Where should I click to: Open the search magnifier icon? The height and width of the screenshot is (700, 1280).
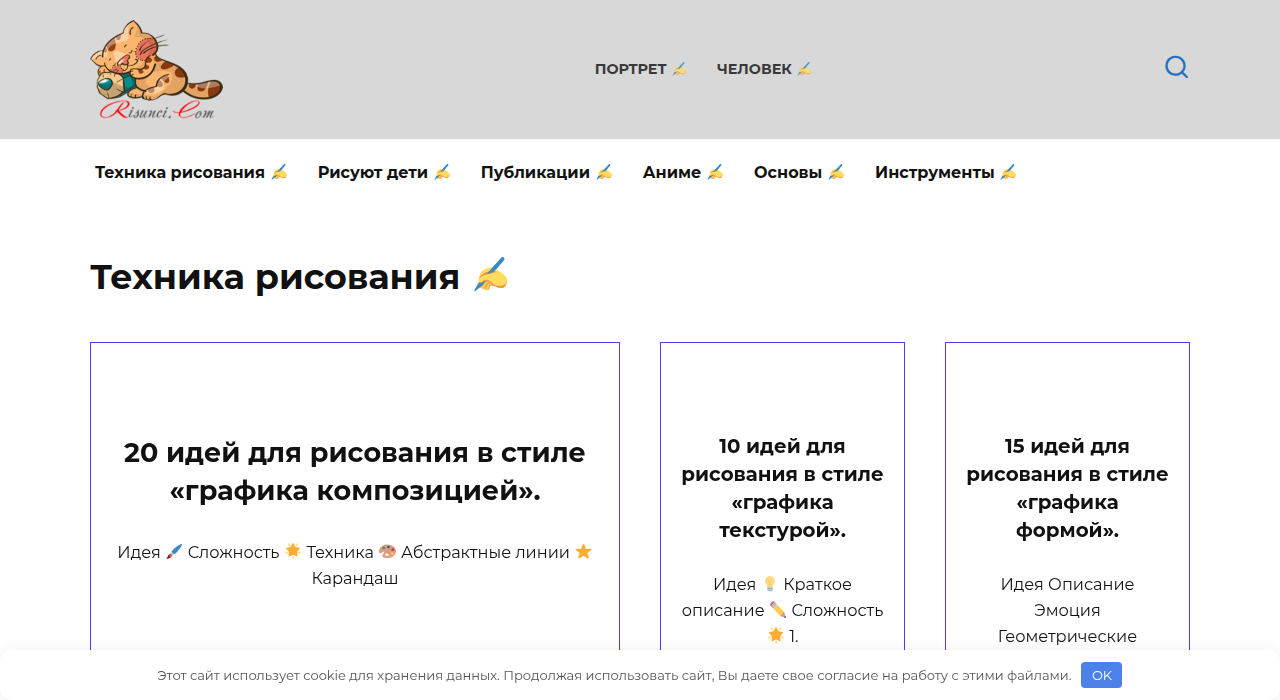coord(1176,68)
